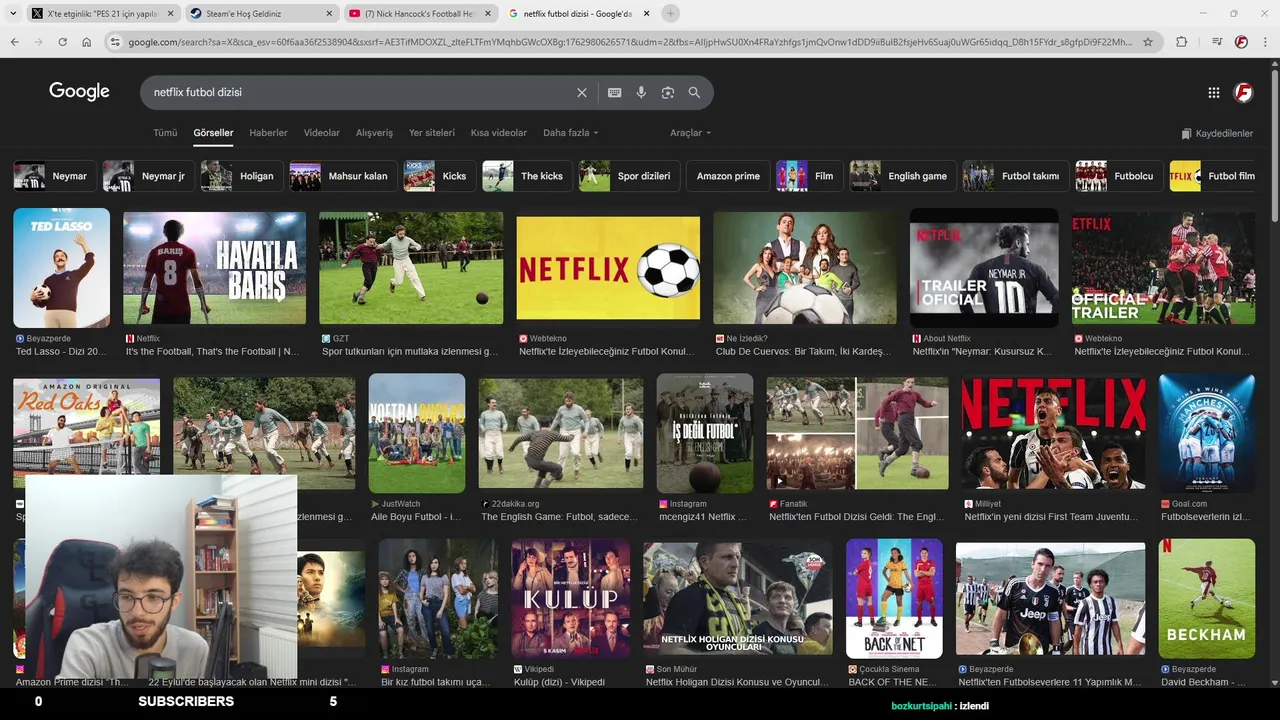Select the Görseller tab

coord(213,133)
